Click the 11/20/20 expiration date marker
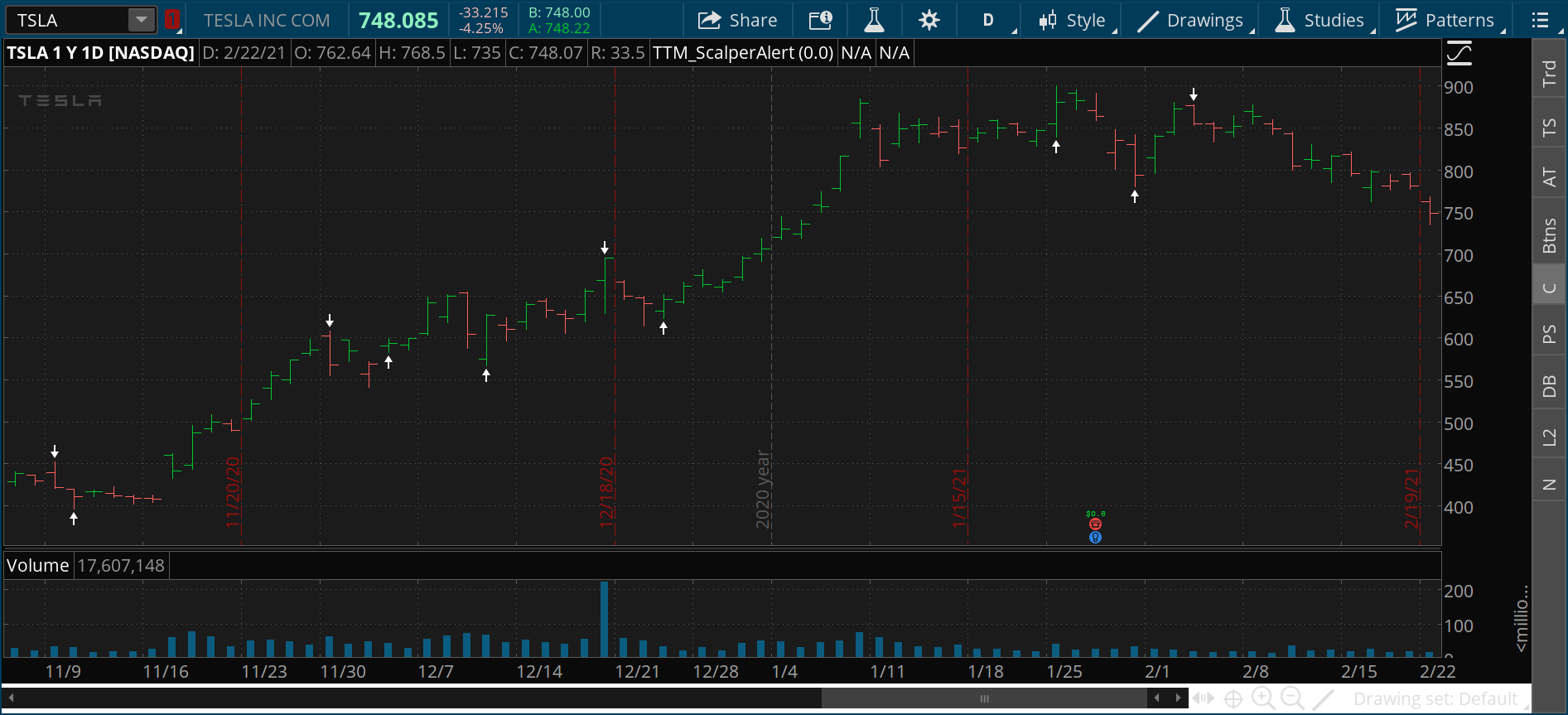 233,492
